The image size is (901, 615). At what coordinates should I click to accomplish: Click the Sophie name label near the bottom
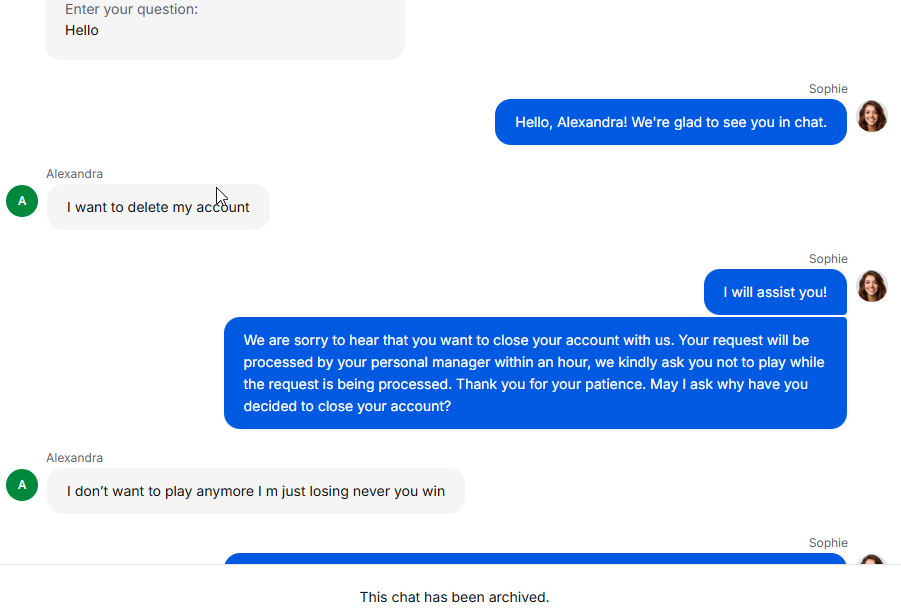(828, 543)
